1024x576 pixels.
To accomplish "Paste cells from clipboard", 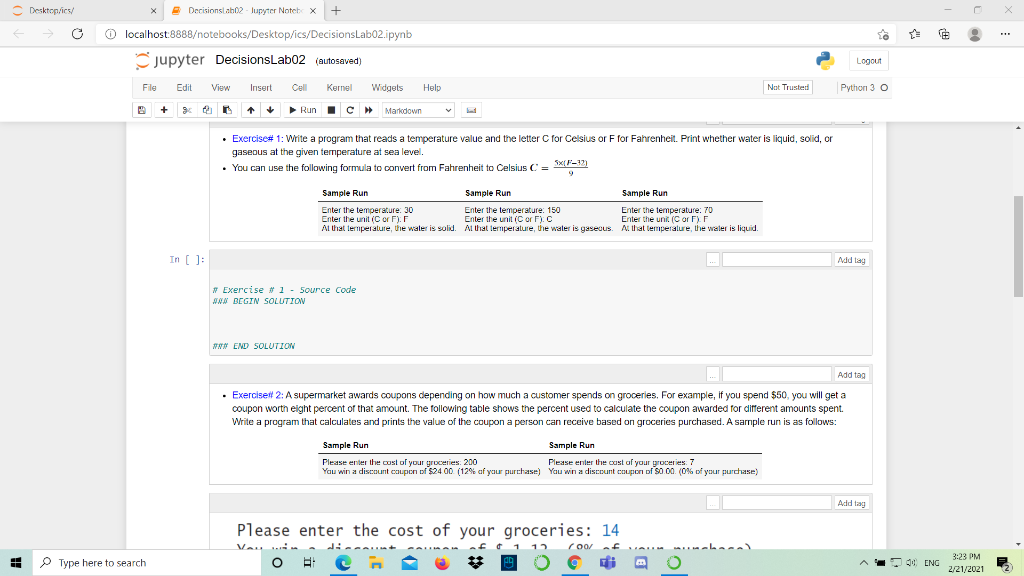I will (x=227, y=110).
